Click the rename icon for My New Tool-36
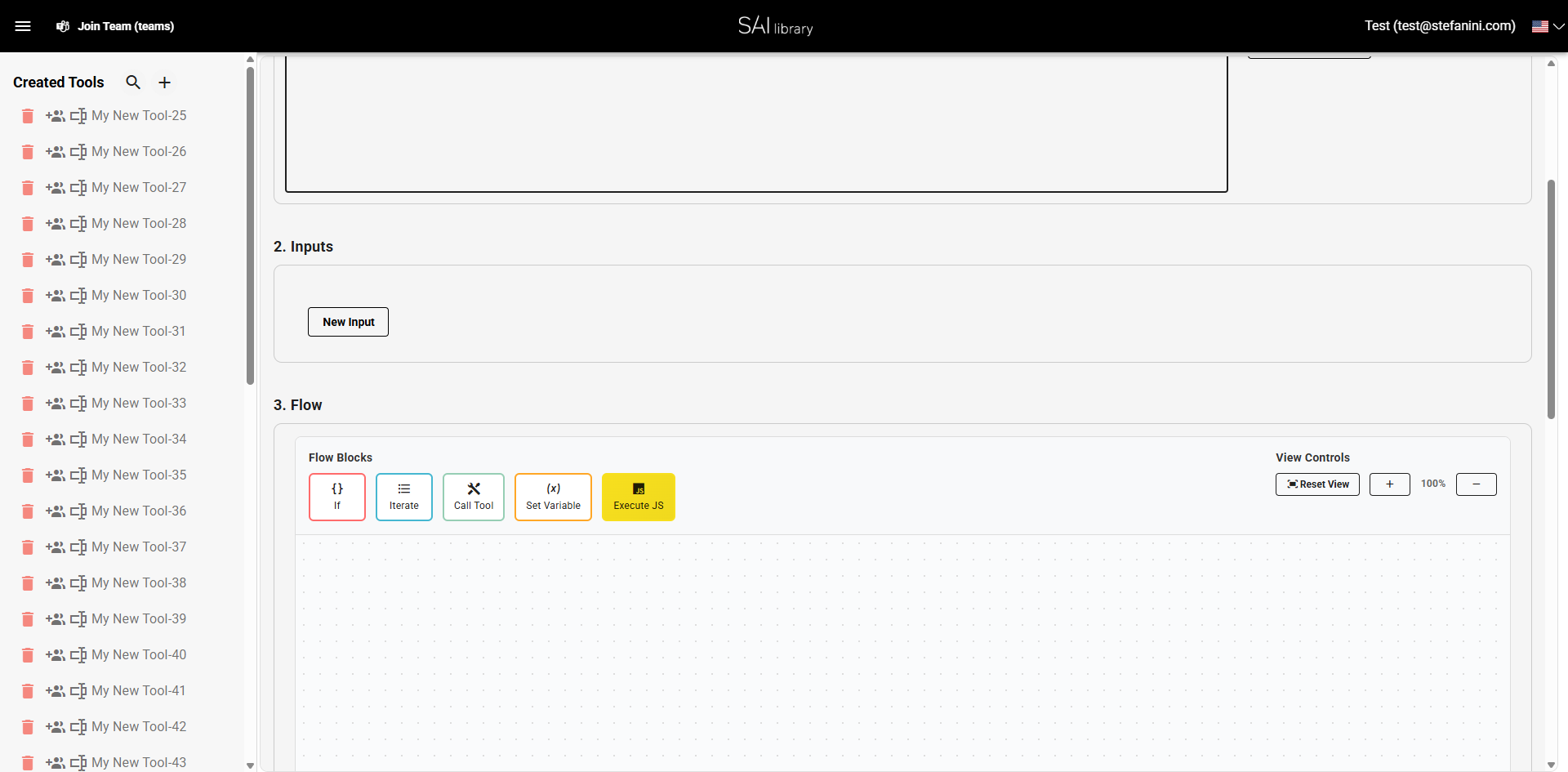 pyautogui.click(x=78, y=511)
